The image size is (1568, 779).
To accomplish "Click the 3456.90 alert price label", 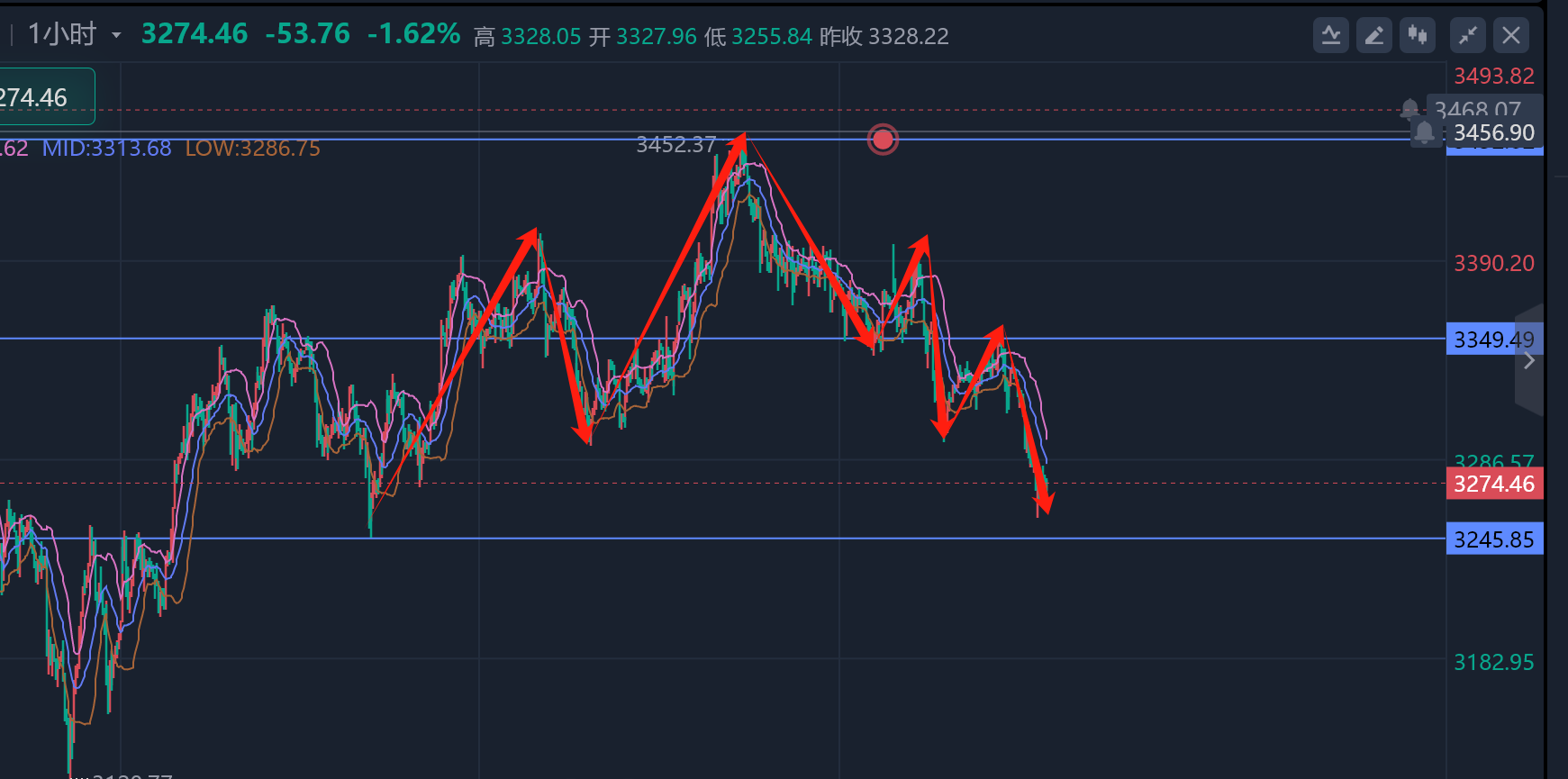I will pos(1493,133).
